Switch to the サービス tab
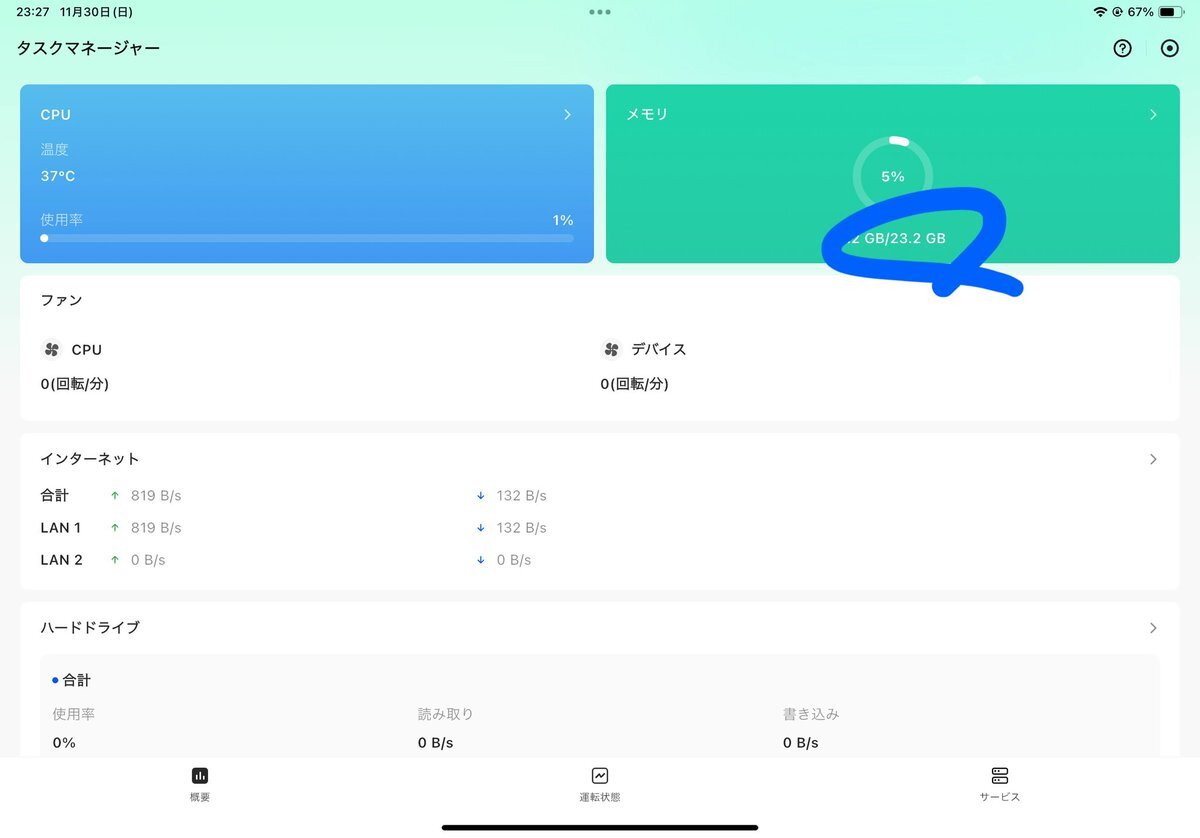Image resolution: width=1200 pixels, height=838 pixels. point(1000,784)
